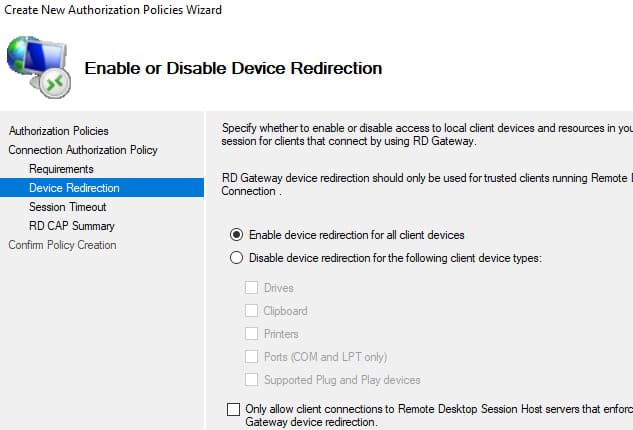Click the Clipboard label text
Screen dimensions: 633x430
pos(285,311)
